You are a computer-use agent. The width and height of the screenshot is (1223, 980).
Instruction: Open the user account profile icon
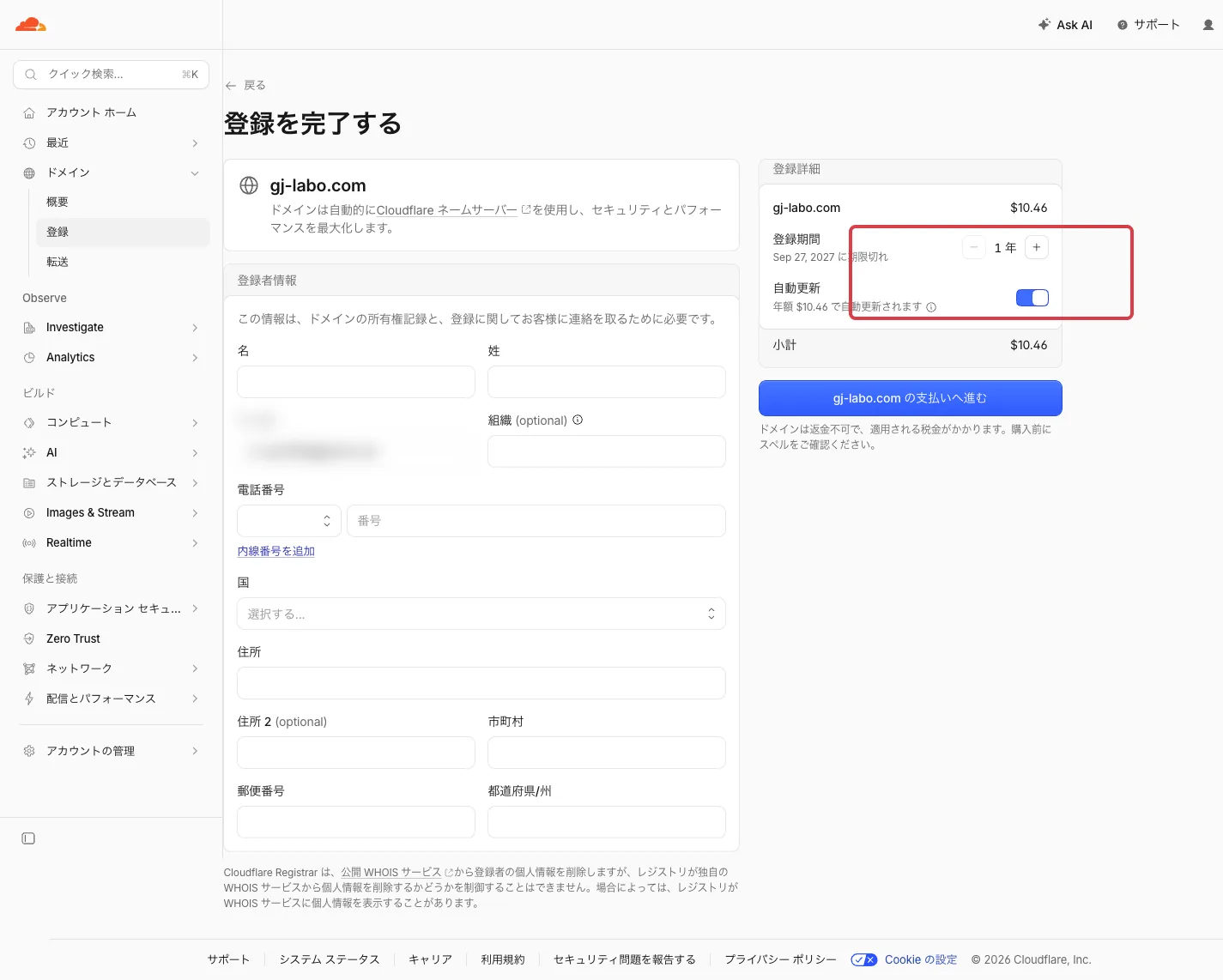(x=1208, y=25)
